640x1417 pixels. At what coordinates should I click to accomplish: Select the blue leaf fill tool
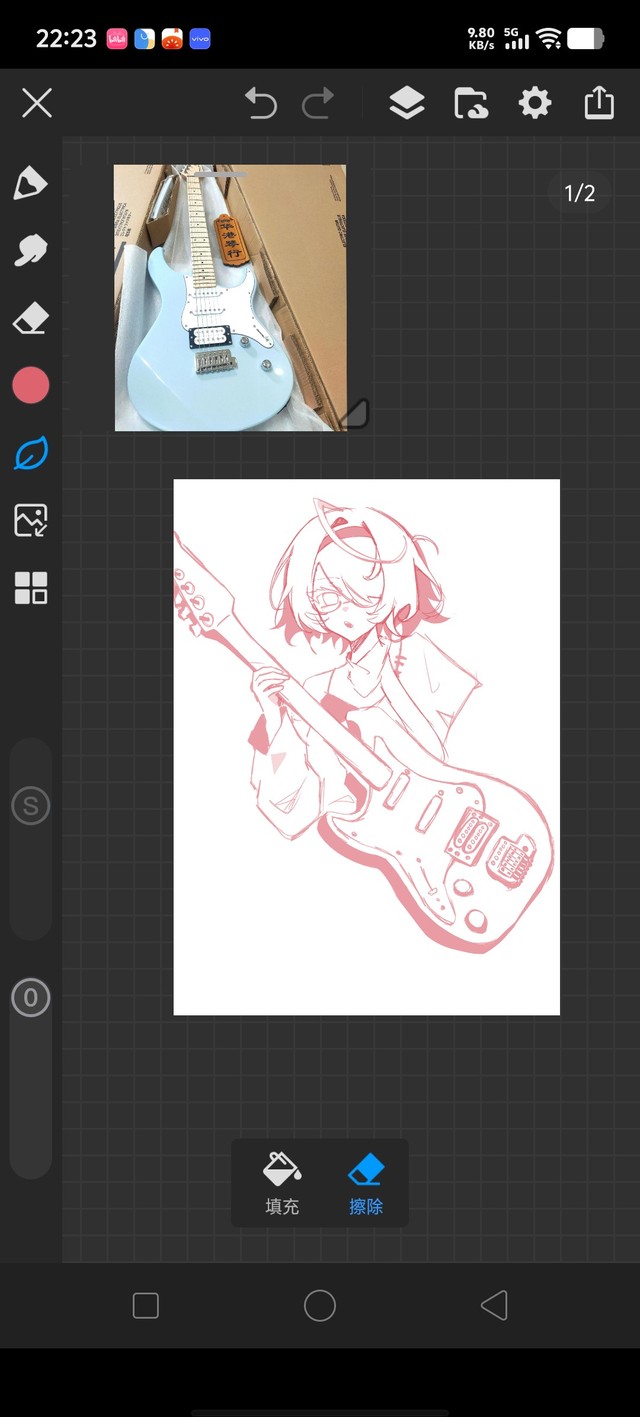pyautogui.click(x=30, y=453)
